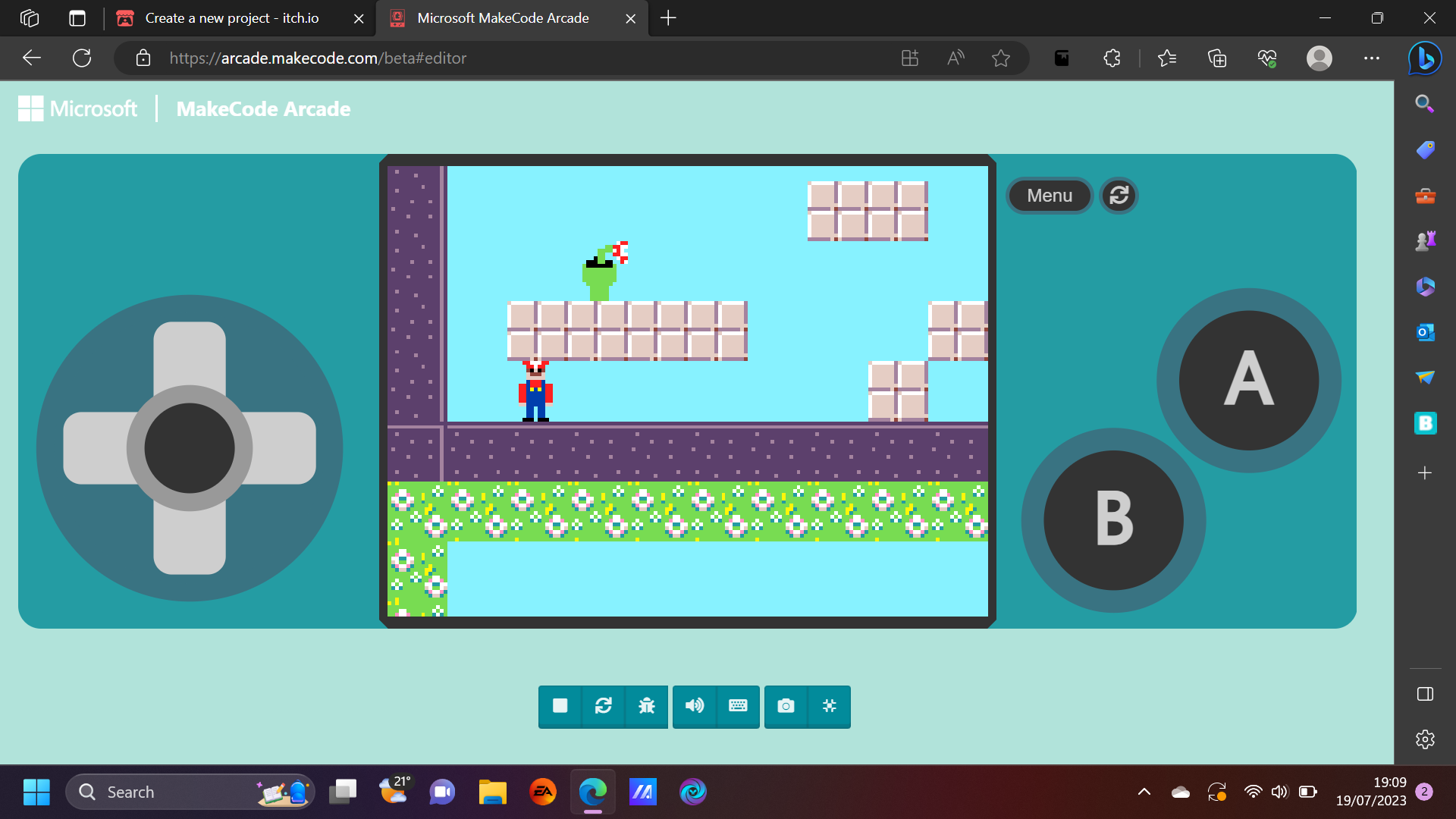The width and height of the screenshot is (1456, 819).
Task: Open the browser profile menu
Action: pyautogui.click(x=1319, y=58)
